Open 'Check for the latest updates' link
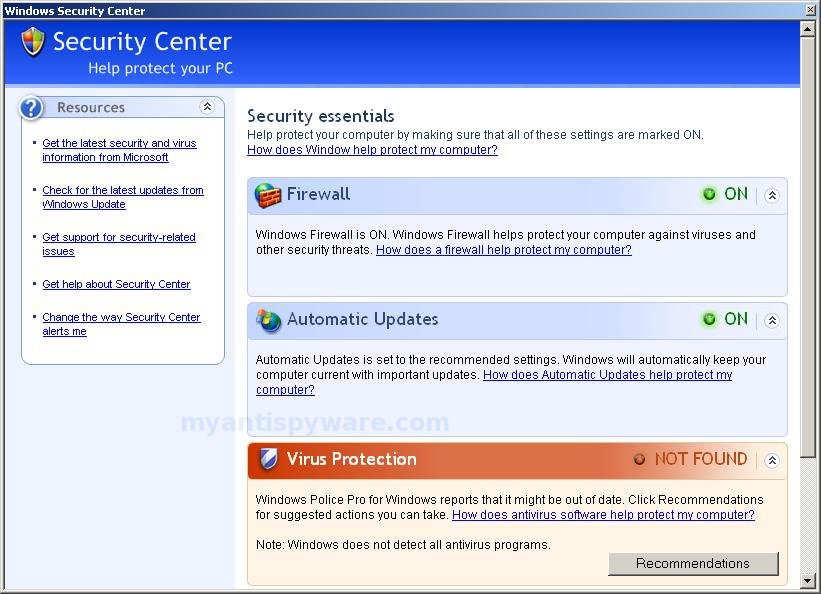 (x=123, y=197)
